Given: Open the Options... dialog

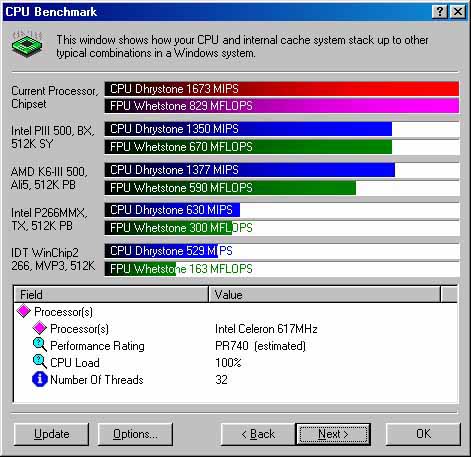Looking at the screenshot, I should point(135,434).
